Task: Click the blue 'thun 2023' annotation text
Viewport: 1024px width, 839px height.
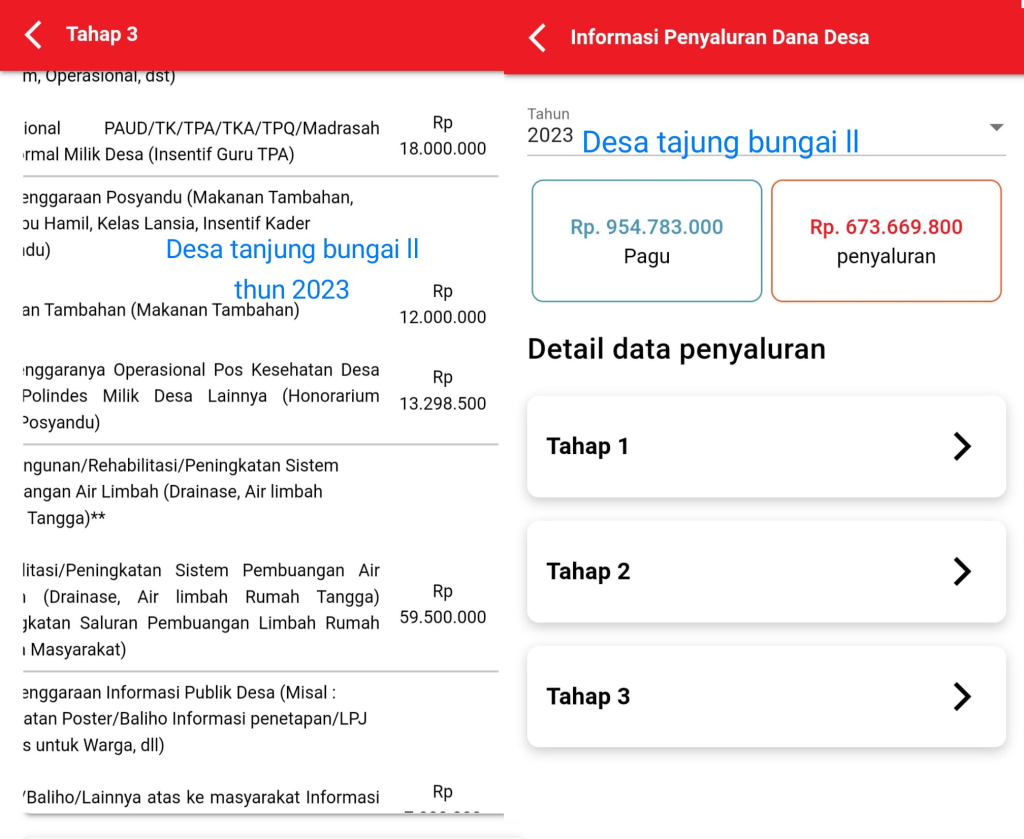Action: (291, 290)
